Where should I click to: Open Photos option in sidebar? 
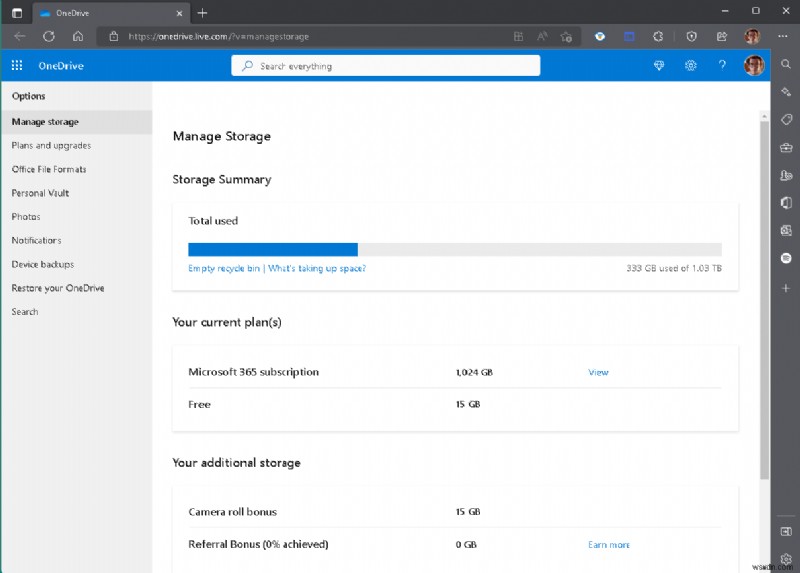point(26,217)
